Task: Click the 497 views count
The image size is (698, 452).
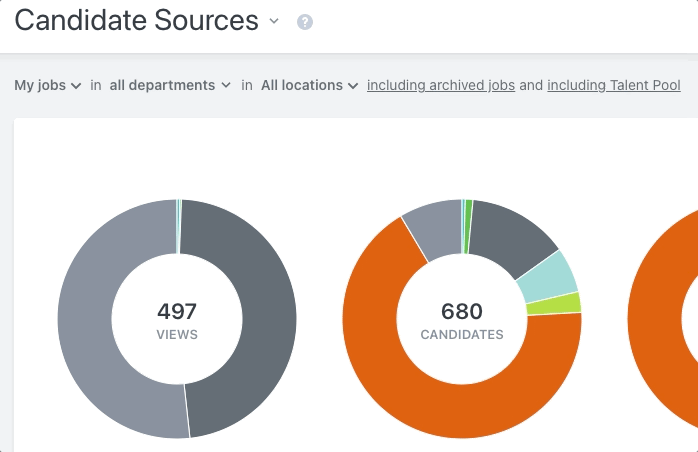Action: click(x=177, y=311)
